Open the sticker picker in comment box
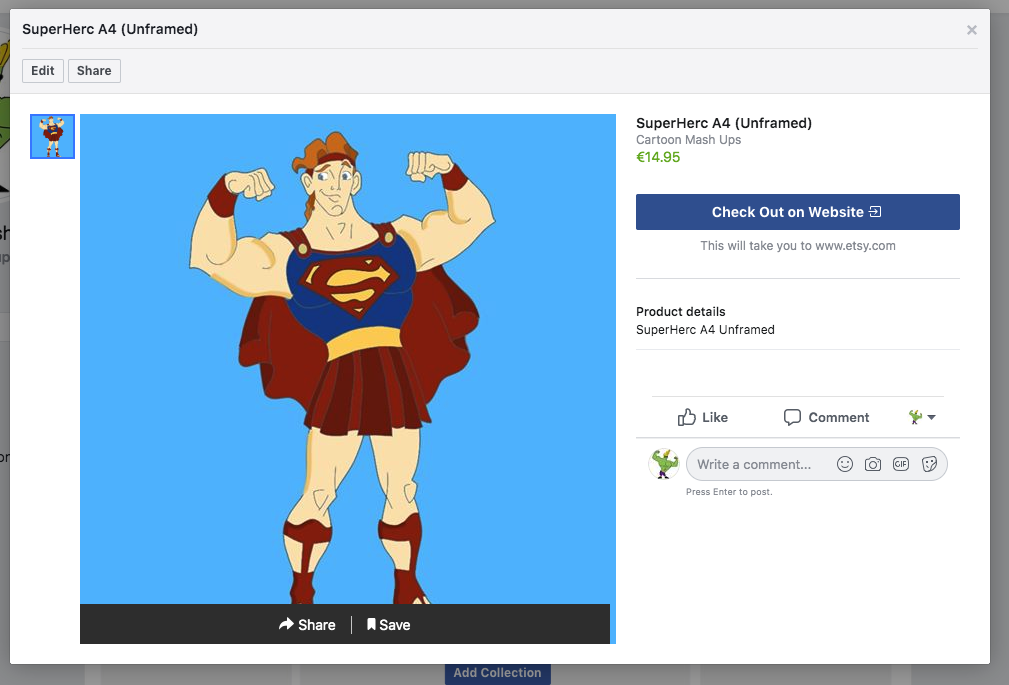 click(x=929, y=464)
